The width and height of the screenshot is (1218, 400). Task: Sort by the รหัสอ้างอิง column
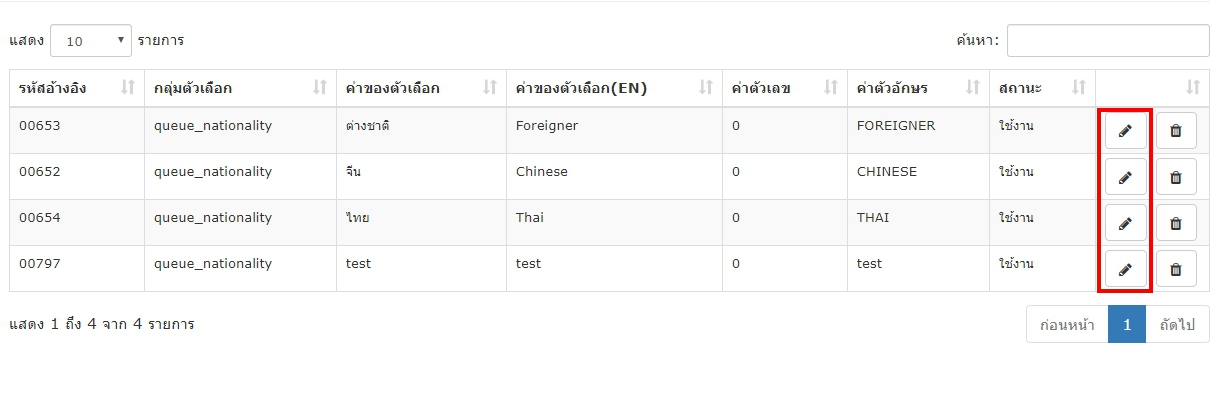coord(77,88)
